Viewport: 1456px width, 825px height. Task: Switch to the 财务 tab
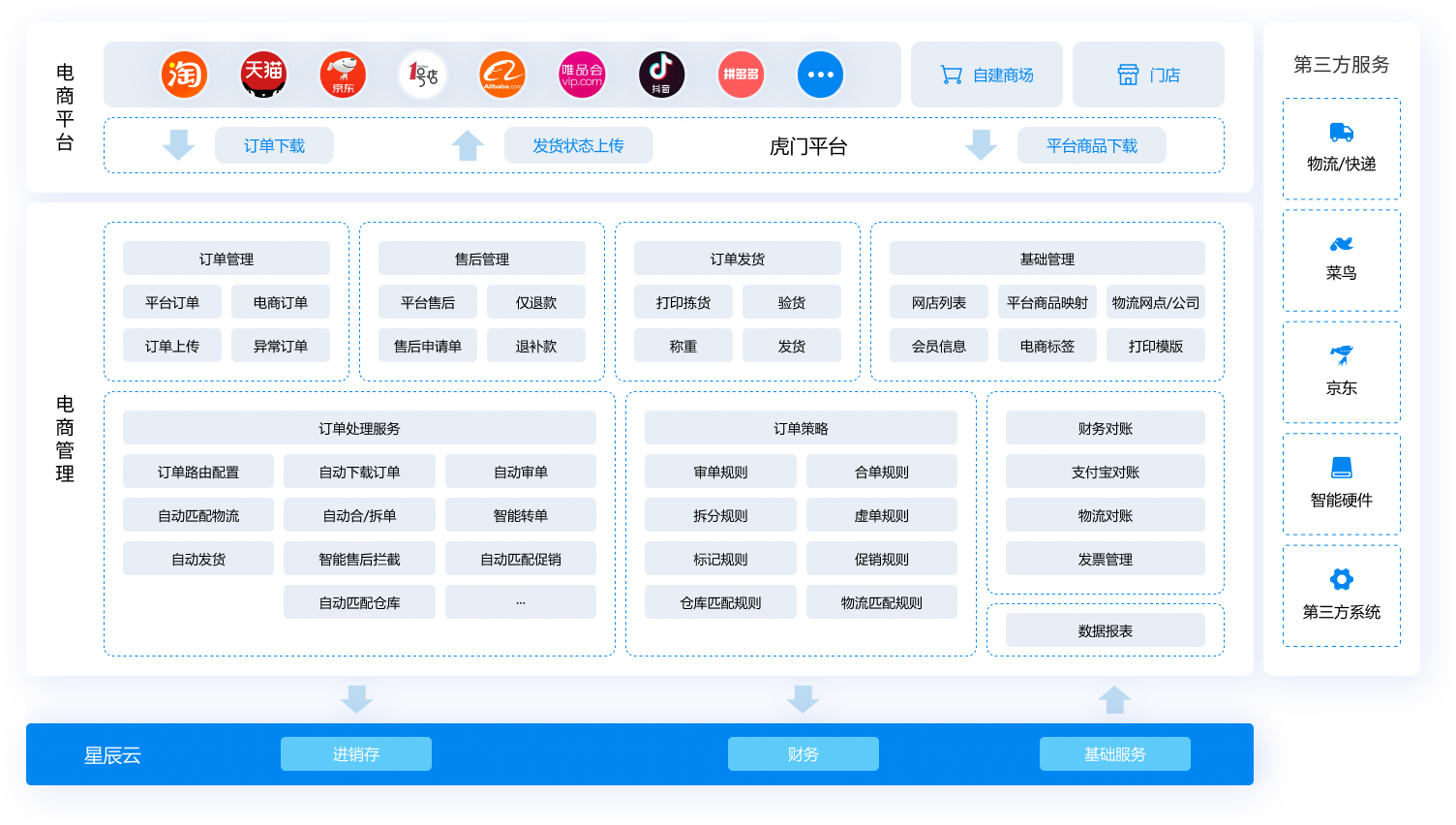point(803,753)
